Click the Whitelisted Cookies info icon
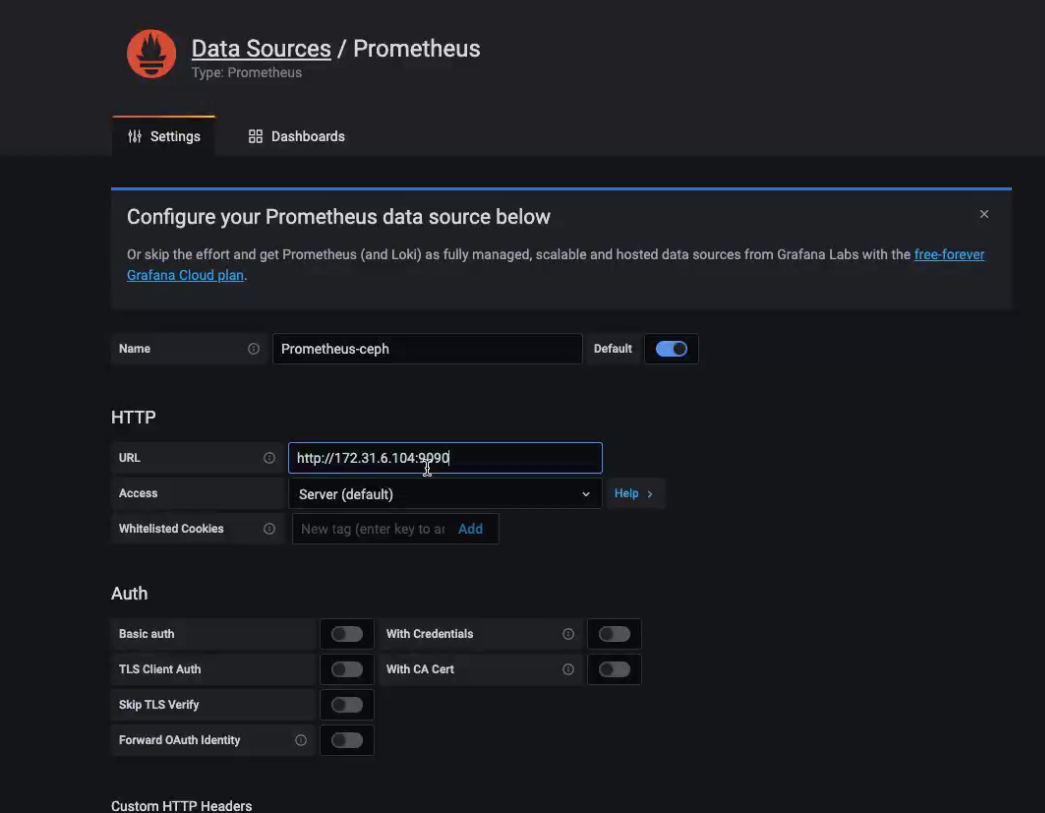The height and width of the screenshot is (813, 1045). (269, 528)
